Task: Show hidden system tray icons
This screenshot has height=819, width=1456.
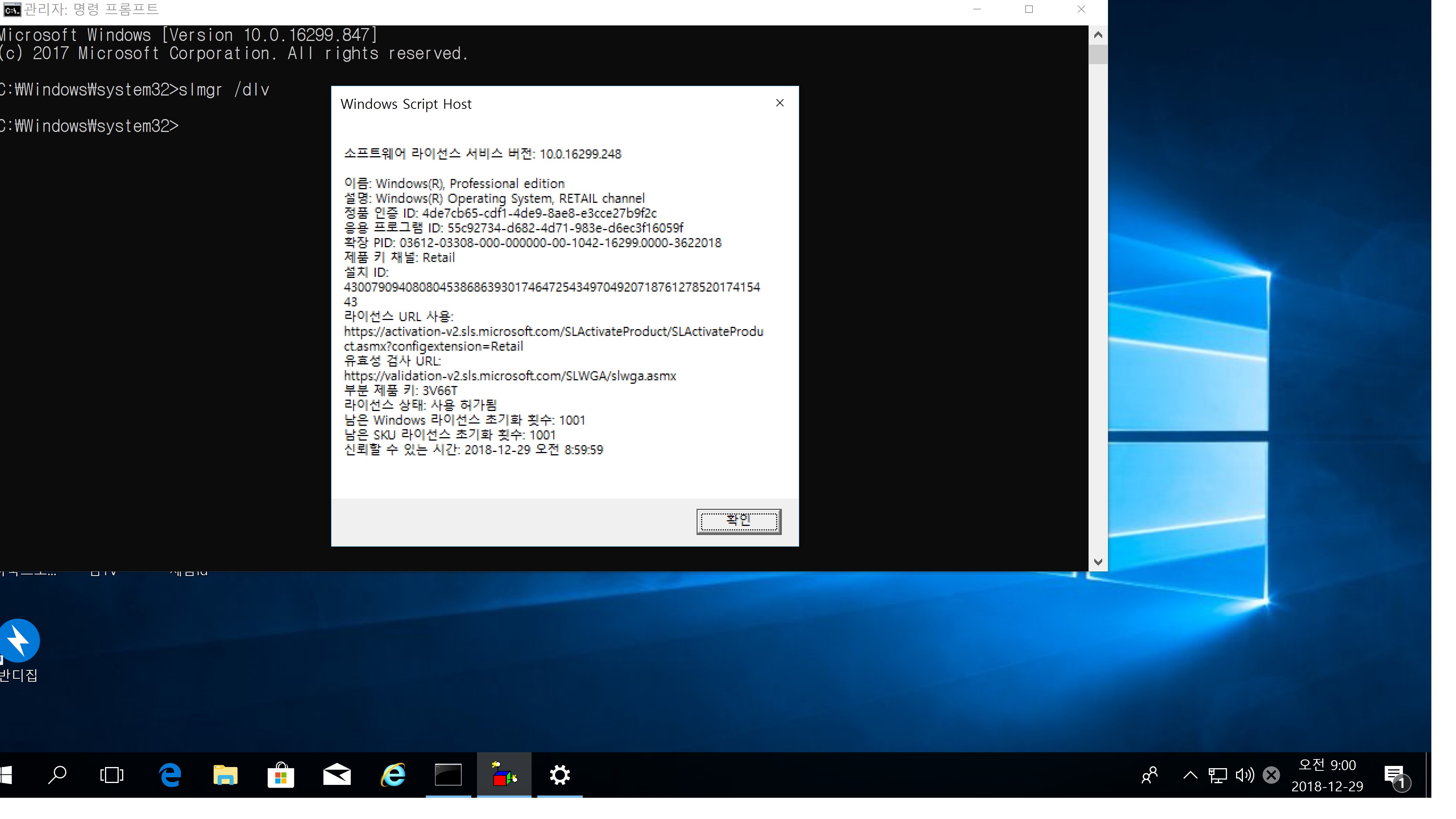Action: (1190, 774)
